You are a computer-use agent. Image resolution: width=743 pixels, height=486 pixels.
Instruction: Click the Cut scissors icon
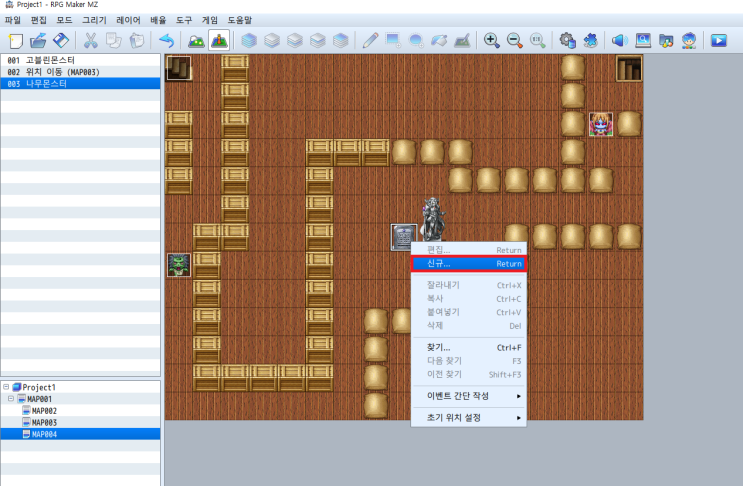tap(91, 41)
